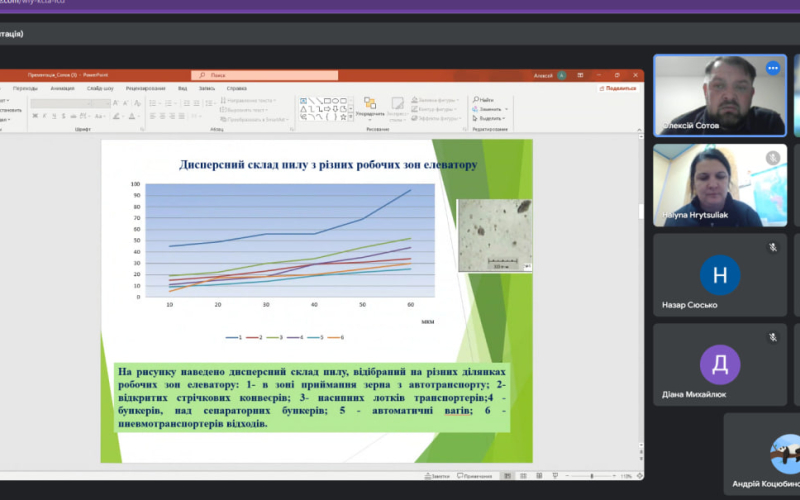800x500 pixels.
Task: Align text right
Action: click(172, 116)
